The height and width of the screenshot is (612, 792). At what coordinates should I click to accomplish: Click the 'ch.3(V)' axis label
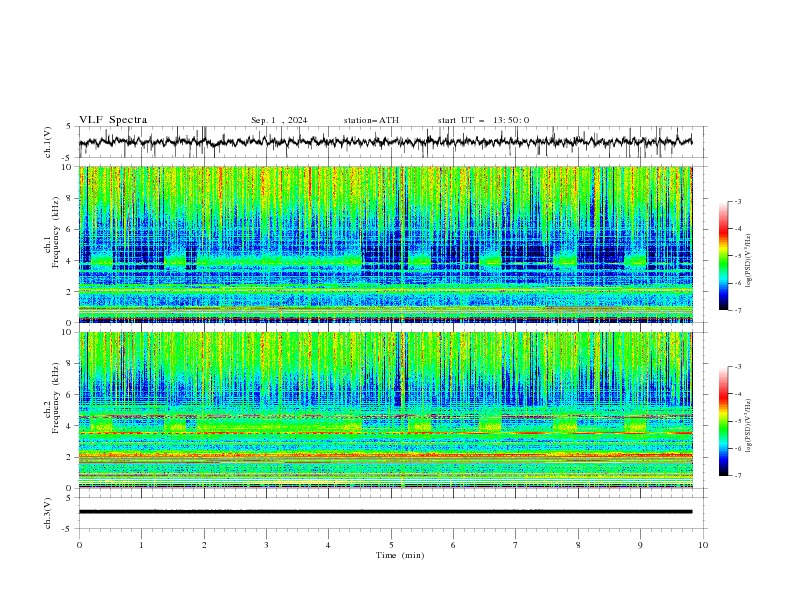(48, 513)
